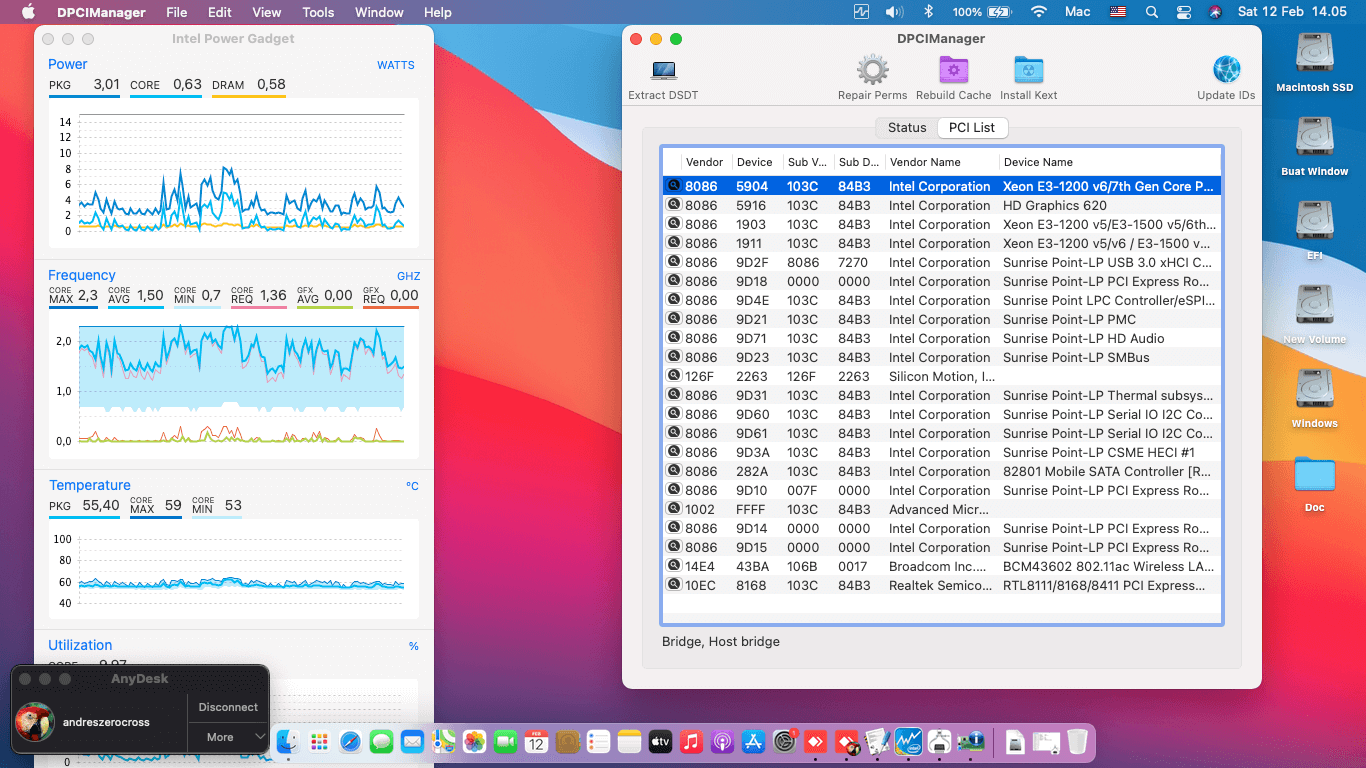Image resolution: width=1366 pixels, height=768 pixels.
Task: Click the andreszerocross avatar in AnyDesk
Action: pos(35,722)
